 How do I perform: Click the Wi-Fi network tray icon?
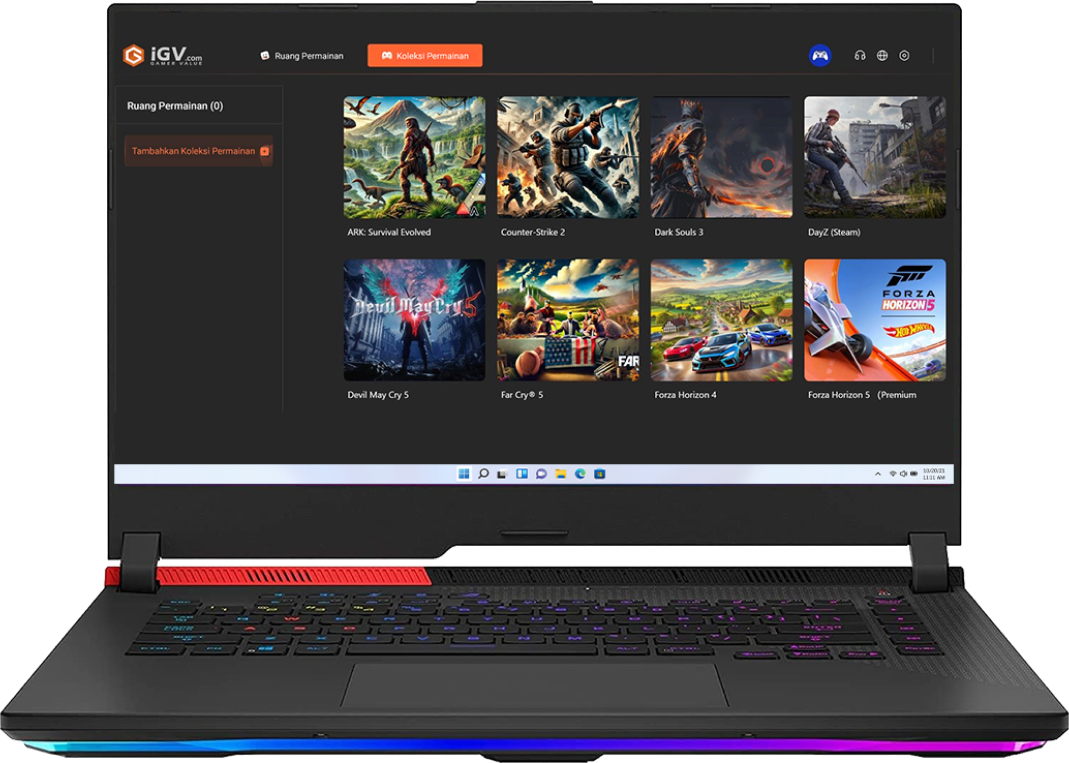[x=893, y=474]
